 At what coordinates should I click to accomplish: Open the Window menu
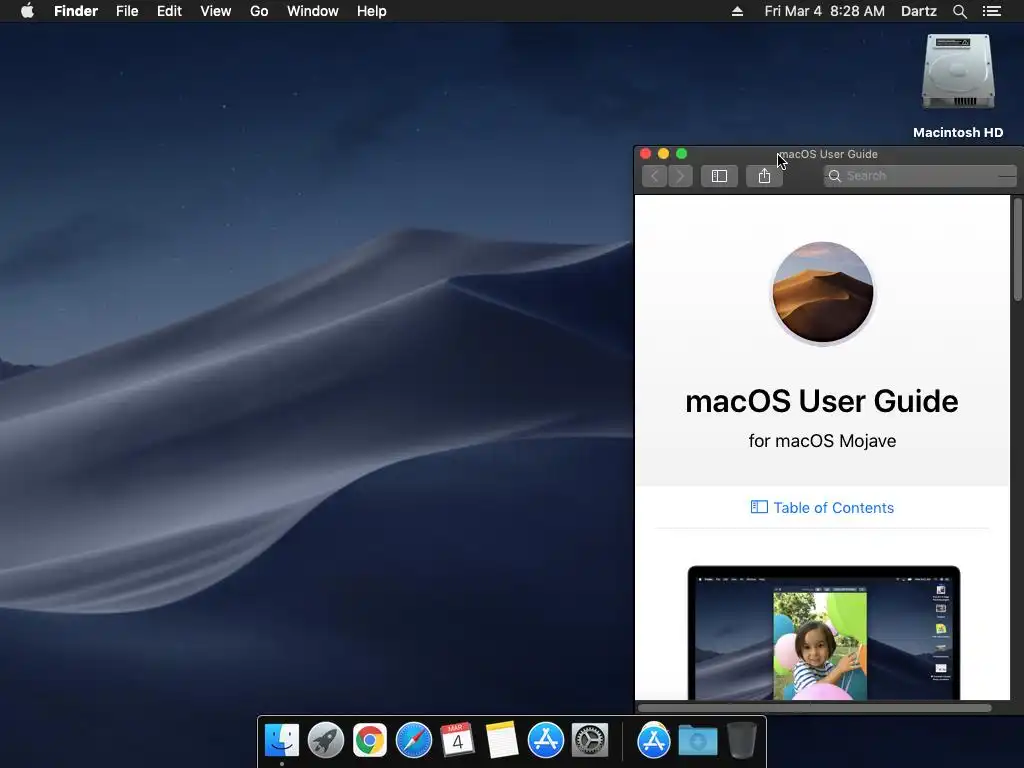coord(313,11)
